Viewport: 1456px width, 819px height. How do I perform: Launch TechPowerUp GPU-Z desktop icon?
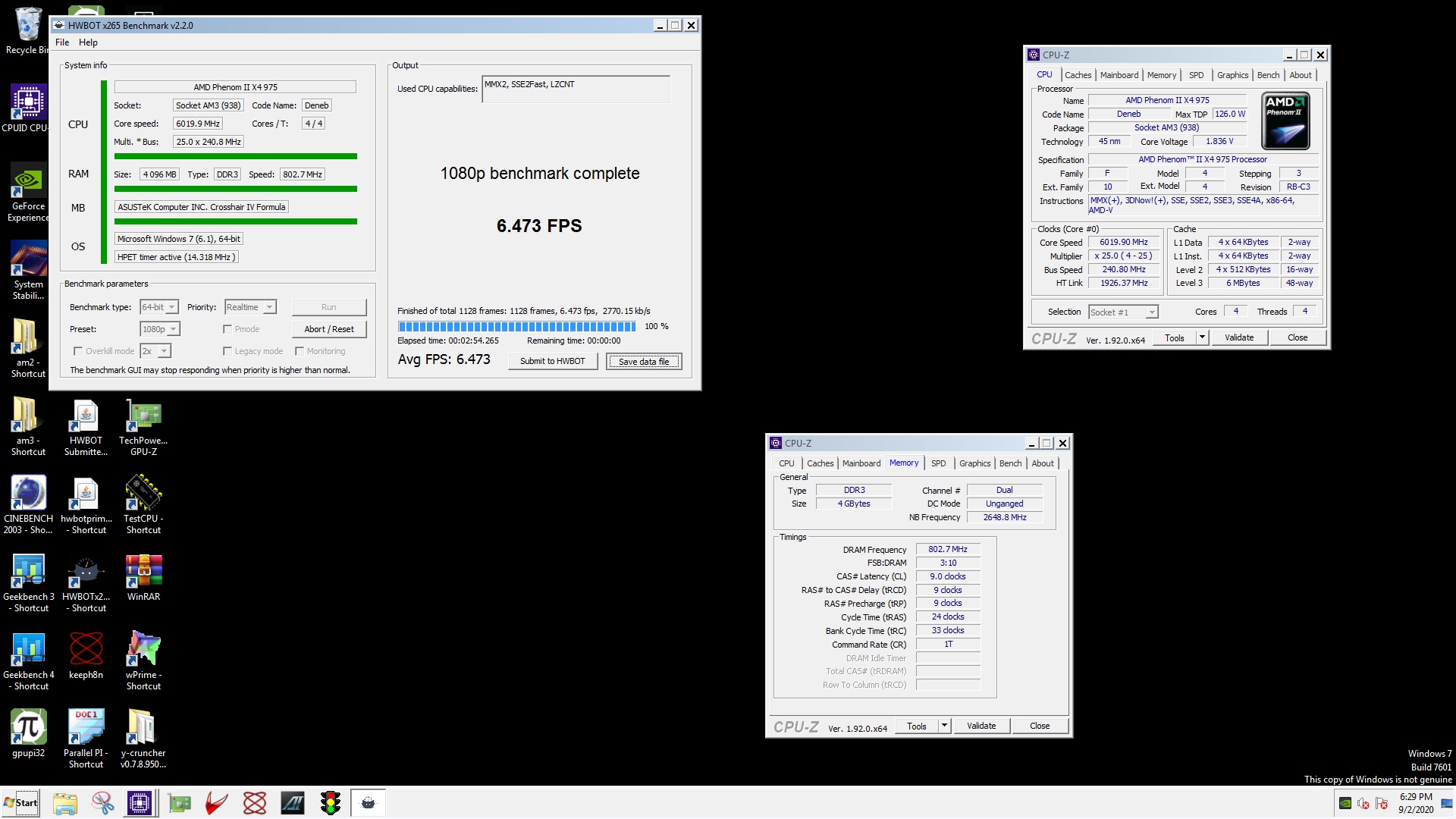pyautogui.click(x=143, y=426)
